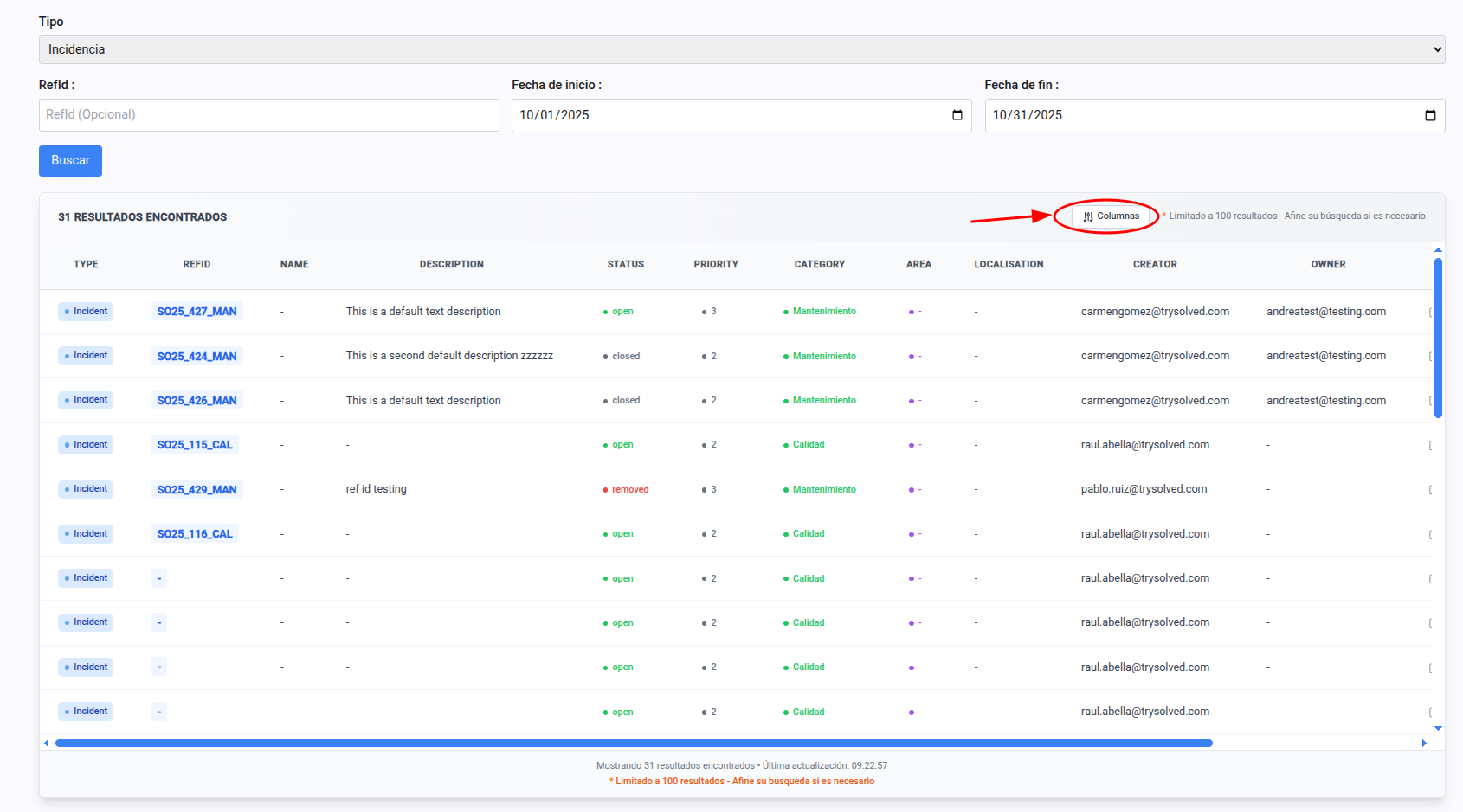The image size is (1463, 812).
Task: Click the Incident type badge in first row
Action: (86, 312)
